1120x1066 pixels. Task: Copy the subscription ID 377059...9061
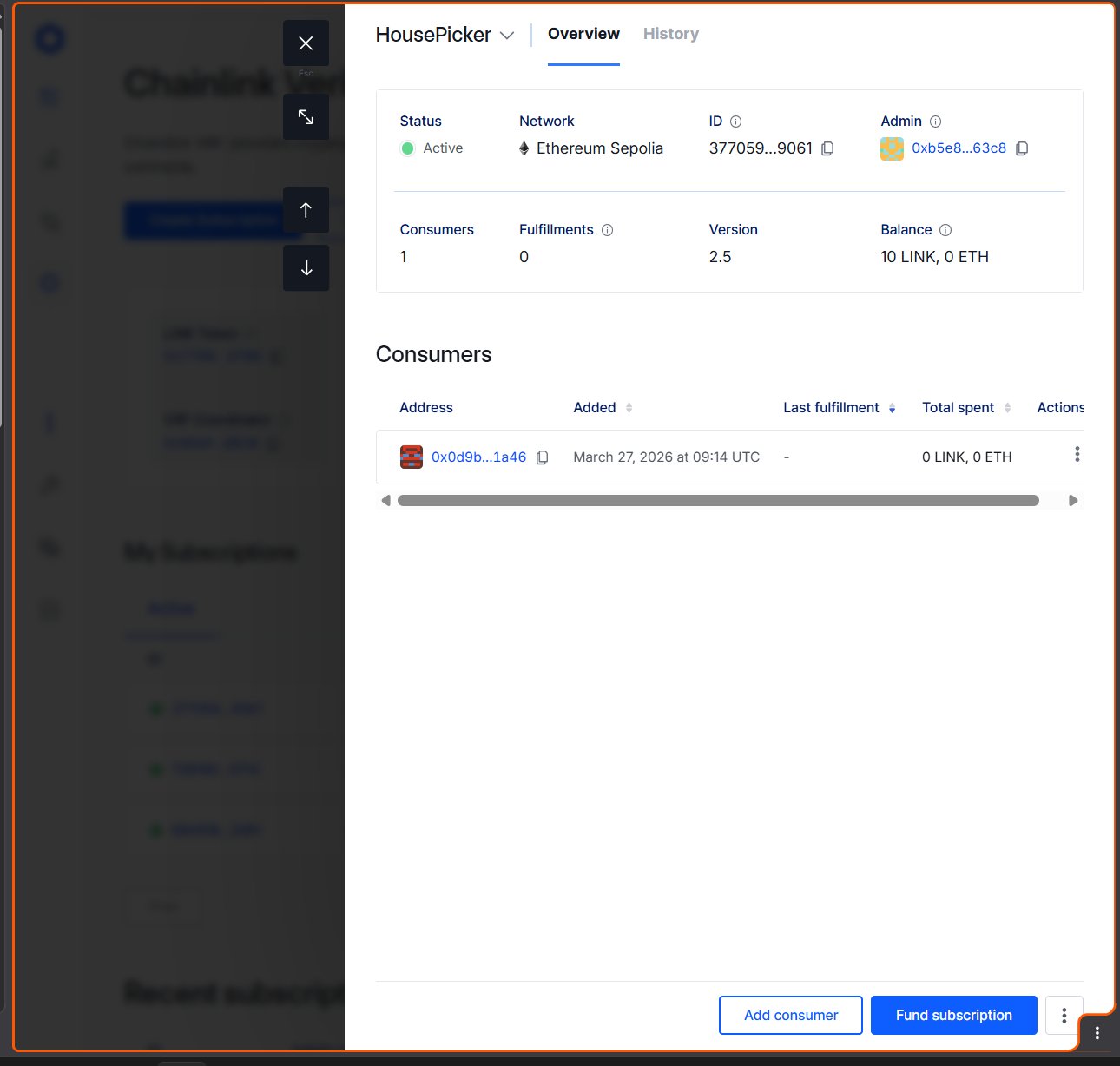pyautogui.click(x=827, y=148)
